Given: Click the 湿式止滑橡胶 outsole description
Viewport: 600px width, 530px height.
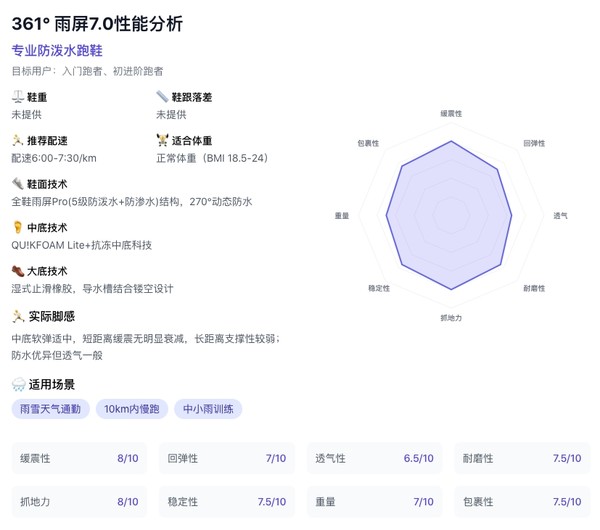Looking at the screenshot, I should pos(92,289).
